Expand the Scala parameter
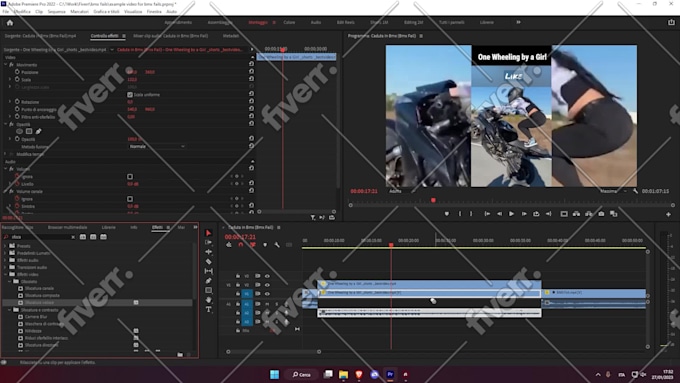 (x=10, y=79)
